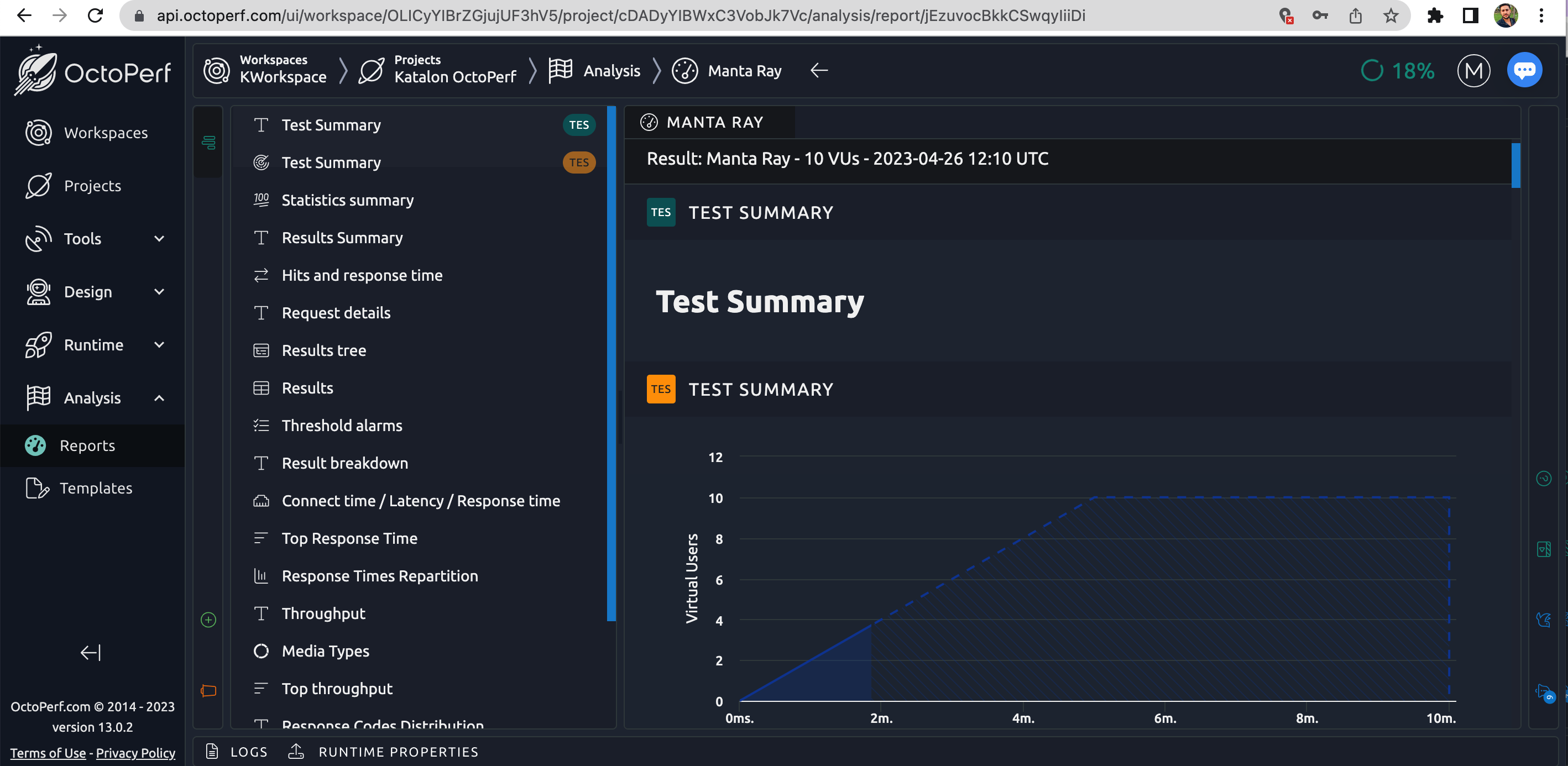1568x766 pixels.
Task: Click the Hits and response time item
Action: pos(362,275)
